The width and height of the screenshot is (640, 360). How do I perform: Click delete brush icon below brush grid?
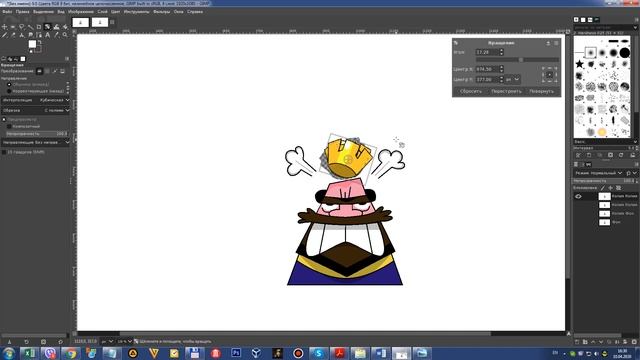click(610, 156)
